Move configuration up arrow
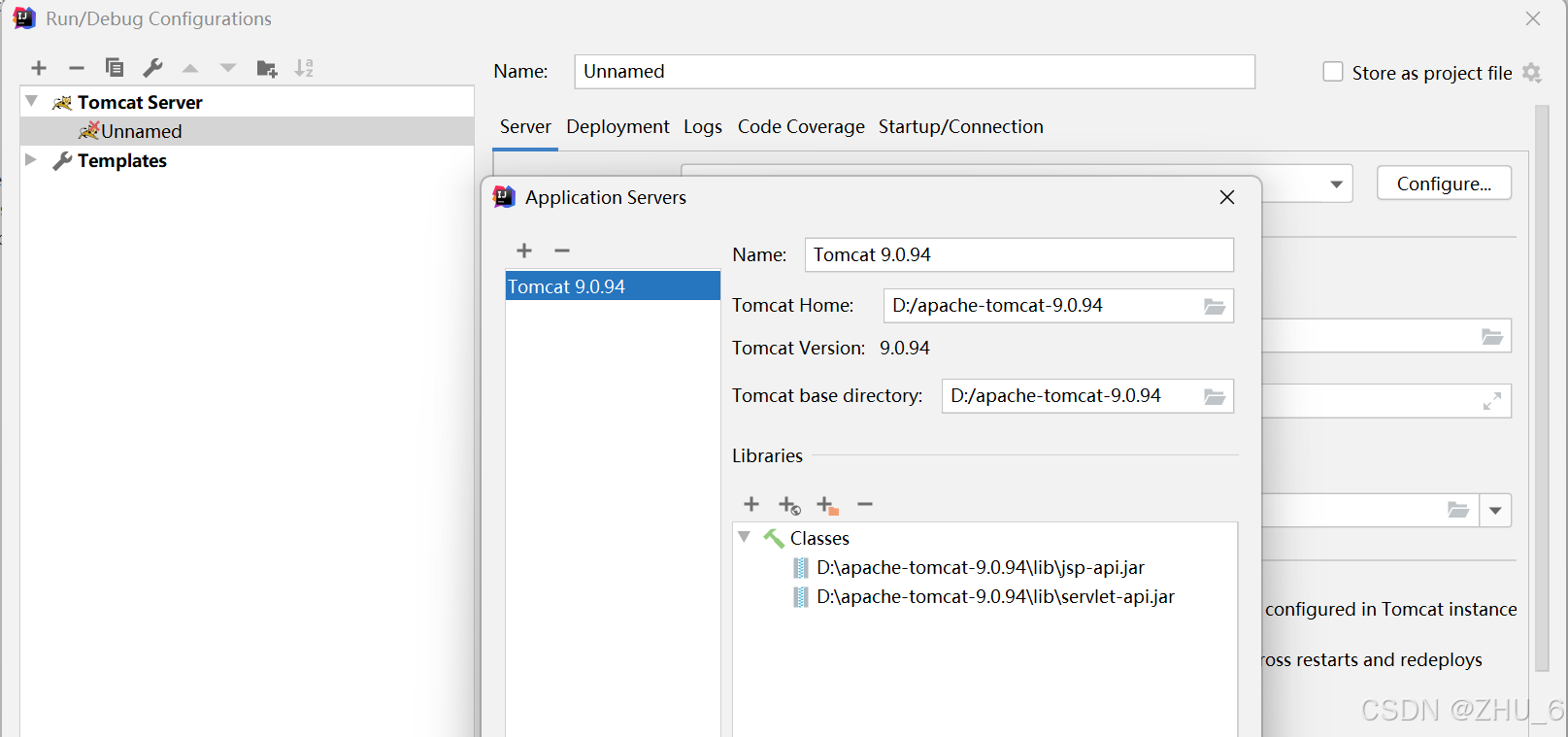The image size is (1568, 737). pos(190,68)
